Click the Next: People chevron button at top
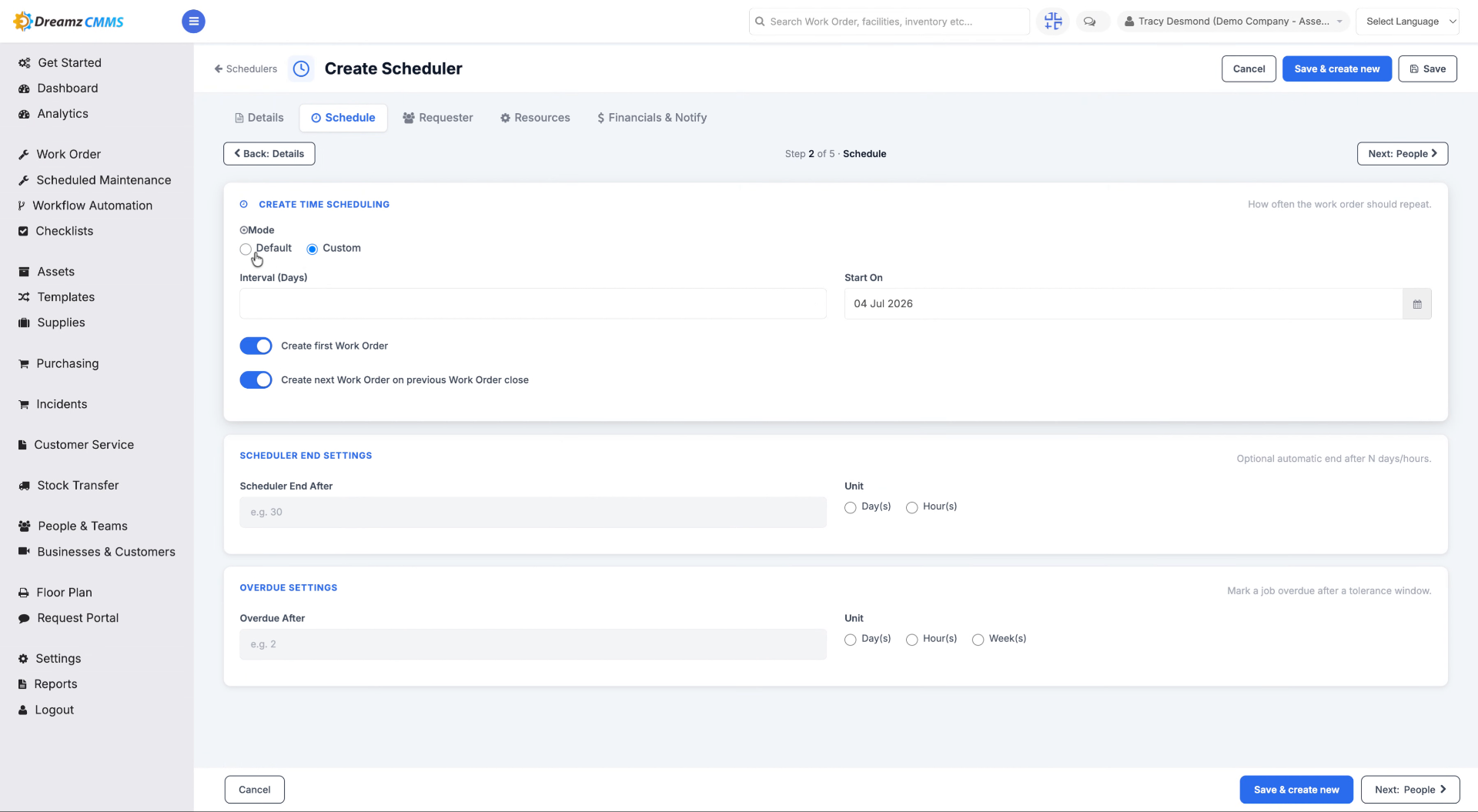This screenshot has height=812, width=1478. [1402, 154]
